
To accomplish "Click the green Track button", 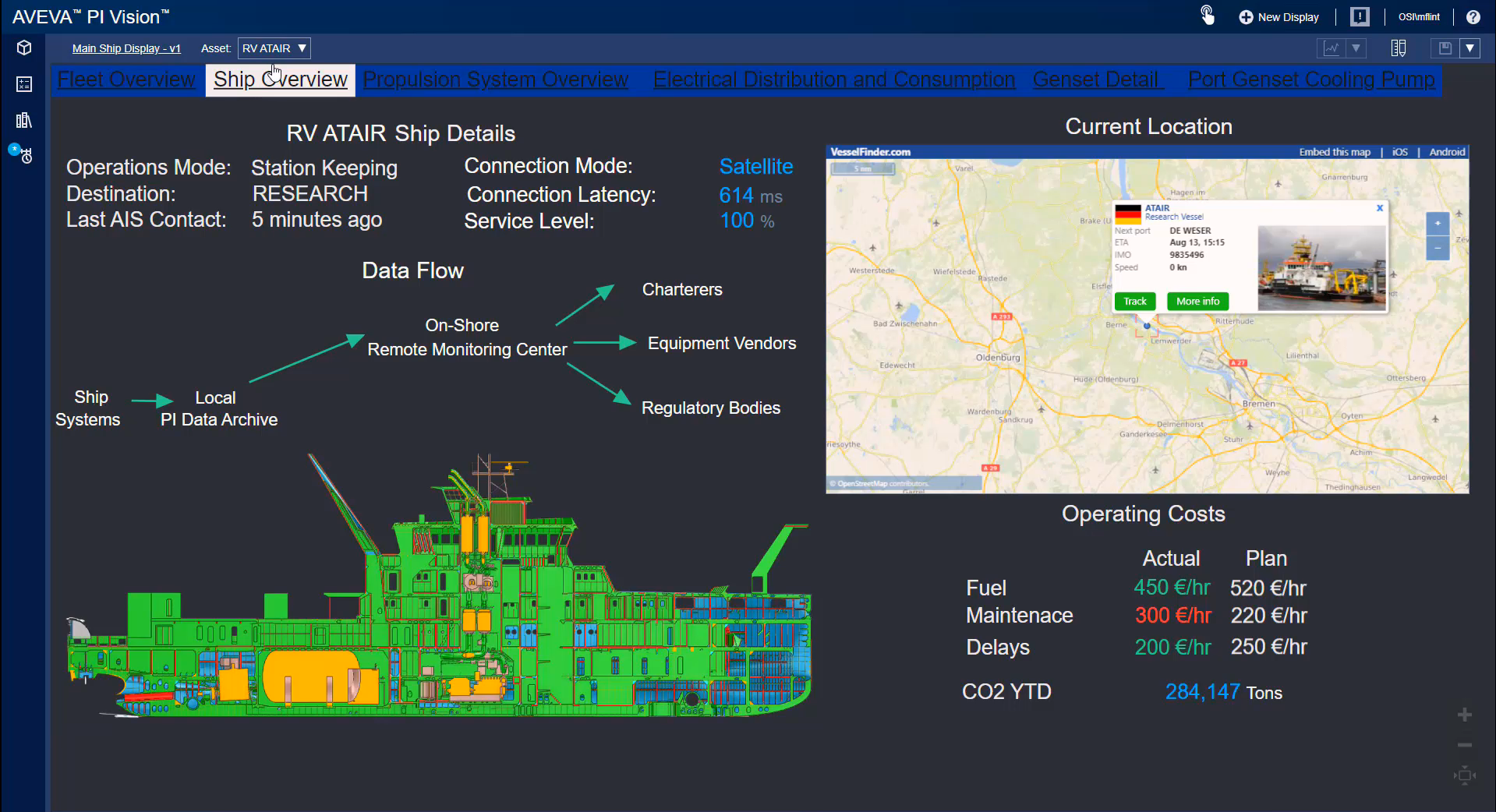I will tap(1135, 302).
